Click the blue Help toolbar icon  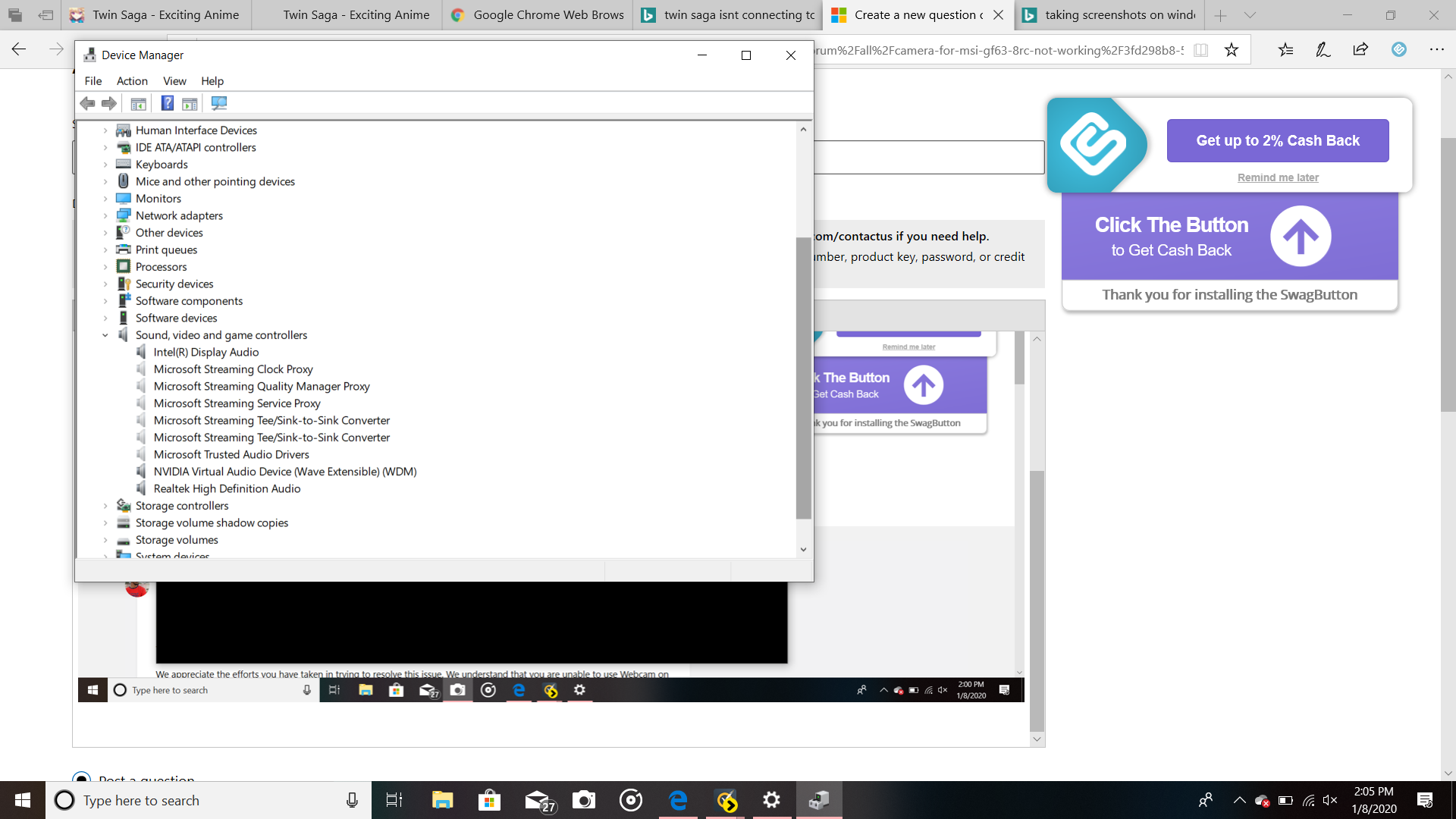pos(167,103)
